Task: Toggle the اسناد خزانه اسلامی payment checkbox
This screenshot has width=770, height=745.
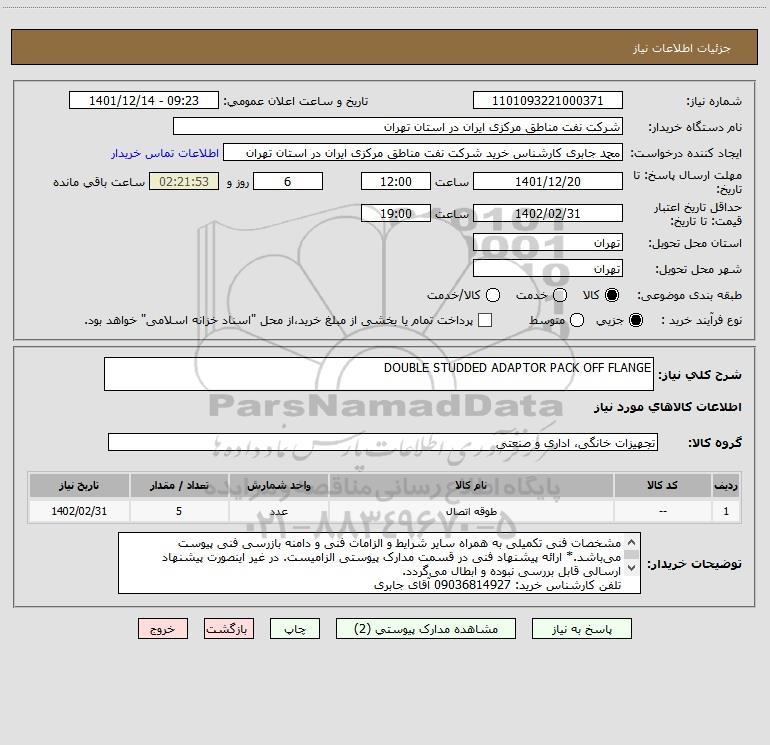Action: [485, 320]
